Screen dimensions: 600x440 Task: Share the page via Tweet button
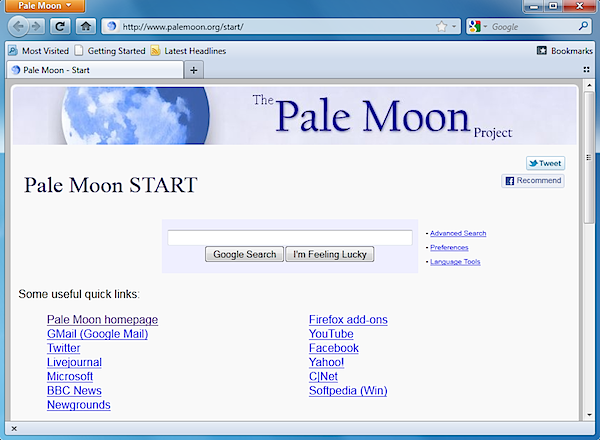[x=545, y=163]
